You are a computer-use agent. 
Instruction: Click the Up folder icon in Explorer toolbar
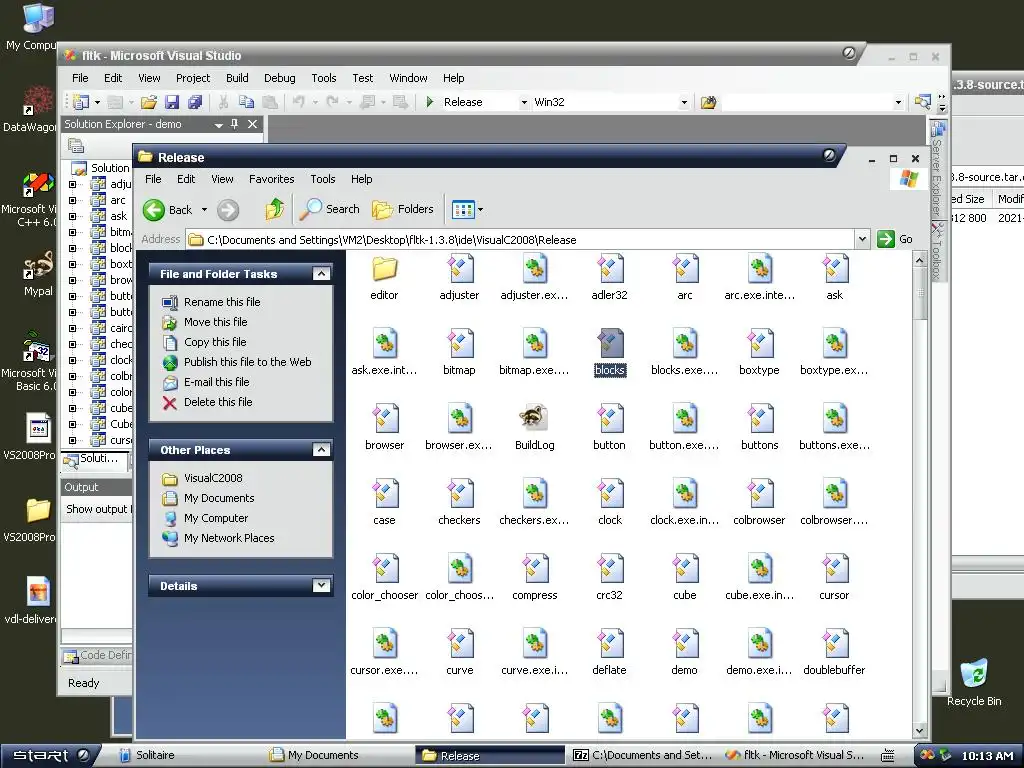[274, 210]
